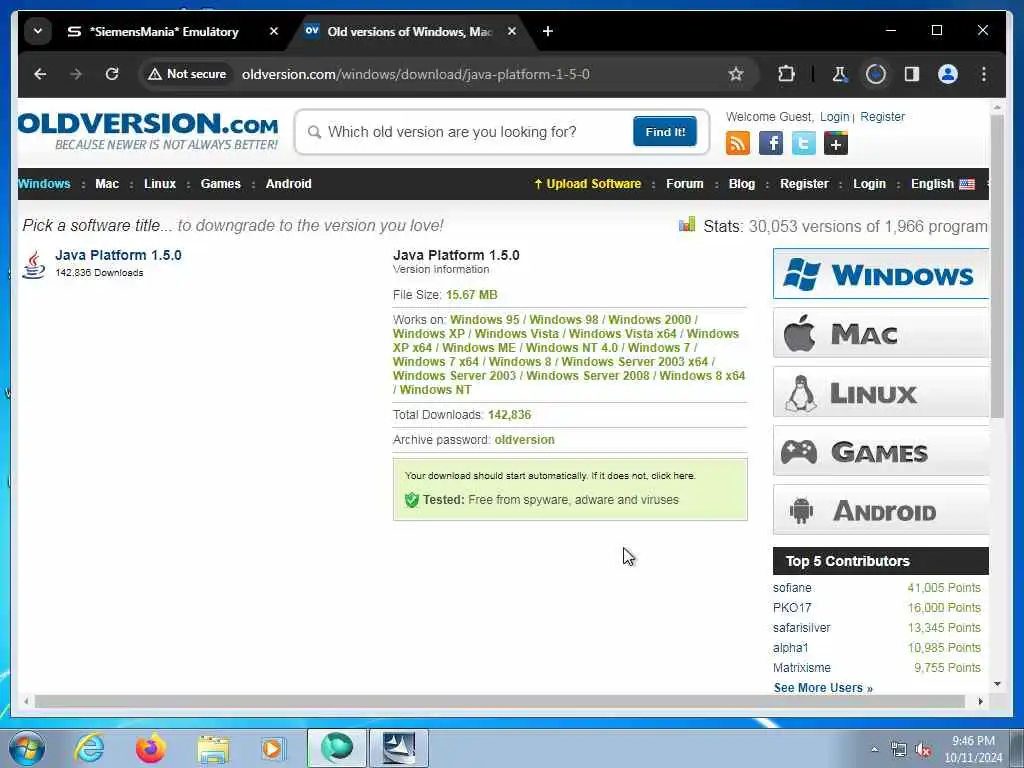Click the Register link beside Welcome Guest
1024x768 pixels.
click(882, 116)
